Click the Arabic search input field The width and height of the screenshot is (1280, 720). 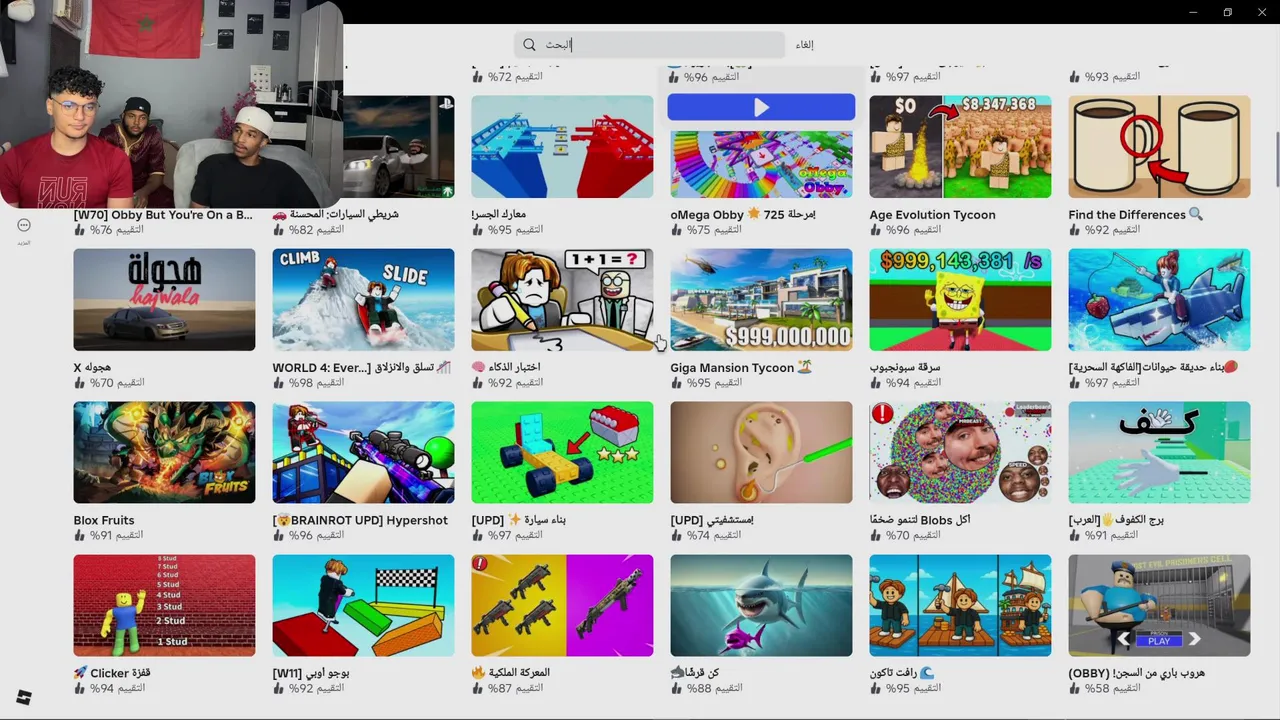[649, 45]
